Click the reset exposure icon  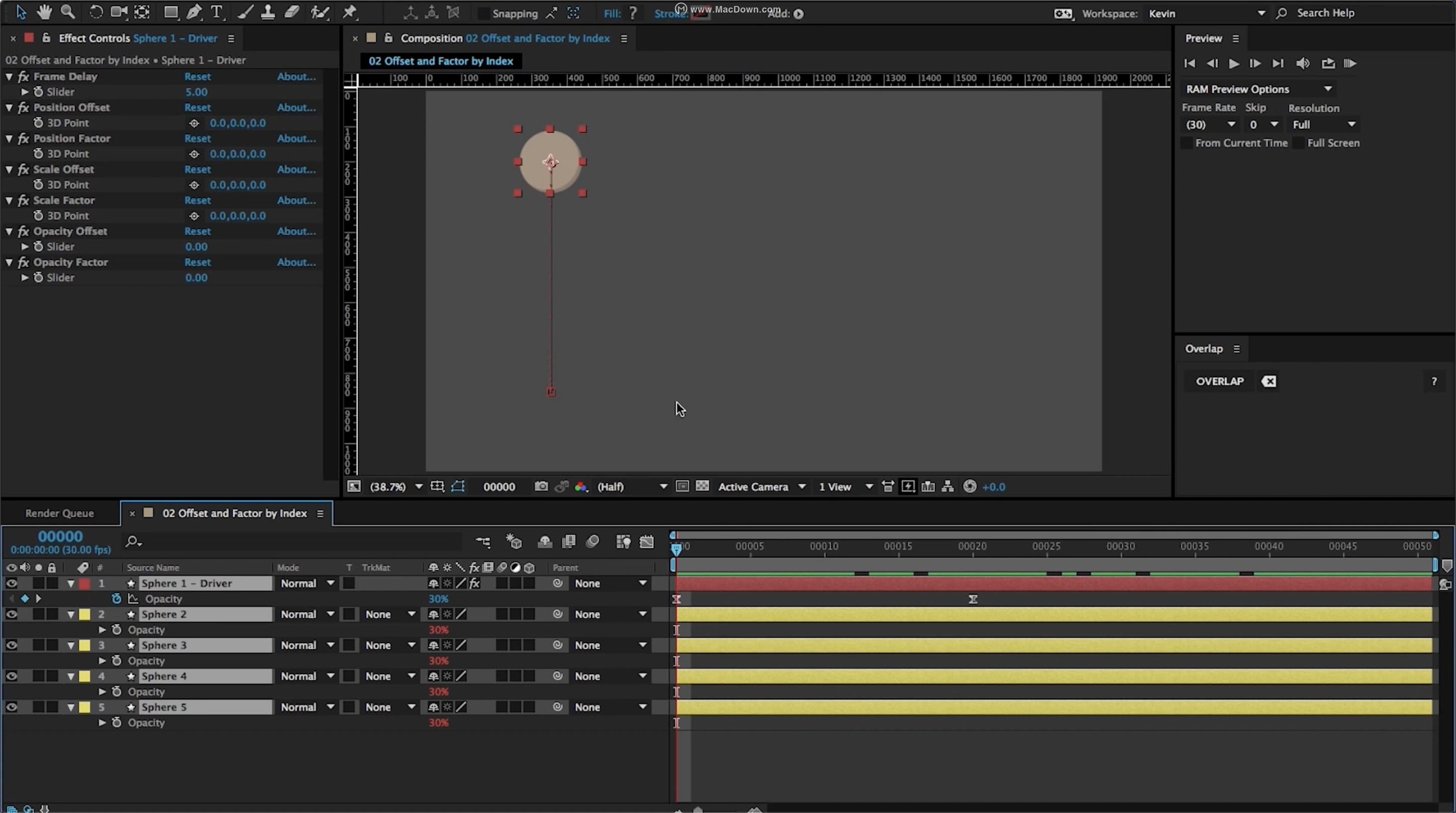[969, 486]
